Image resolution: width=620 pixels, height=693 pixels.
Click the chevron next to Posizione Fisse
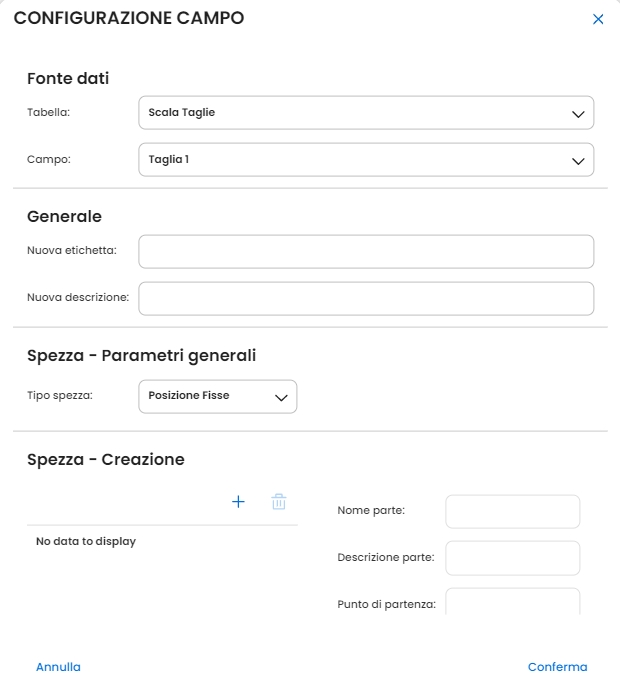click(x=281, y=397)
